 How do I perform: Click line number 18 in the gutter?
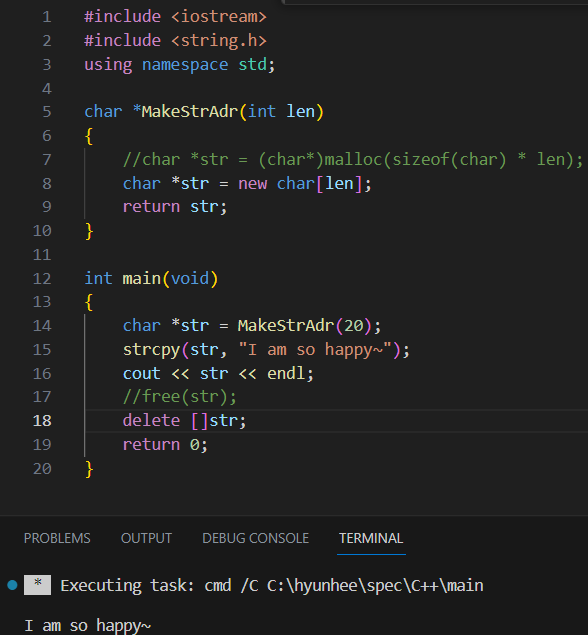(42, 421)
